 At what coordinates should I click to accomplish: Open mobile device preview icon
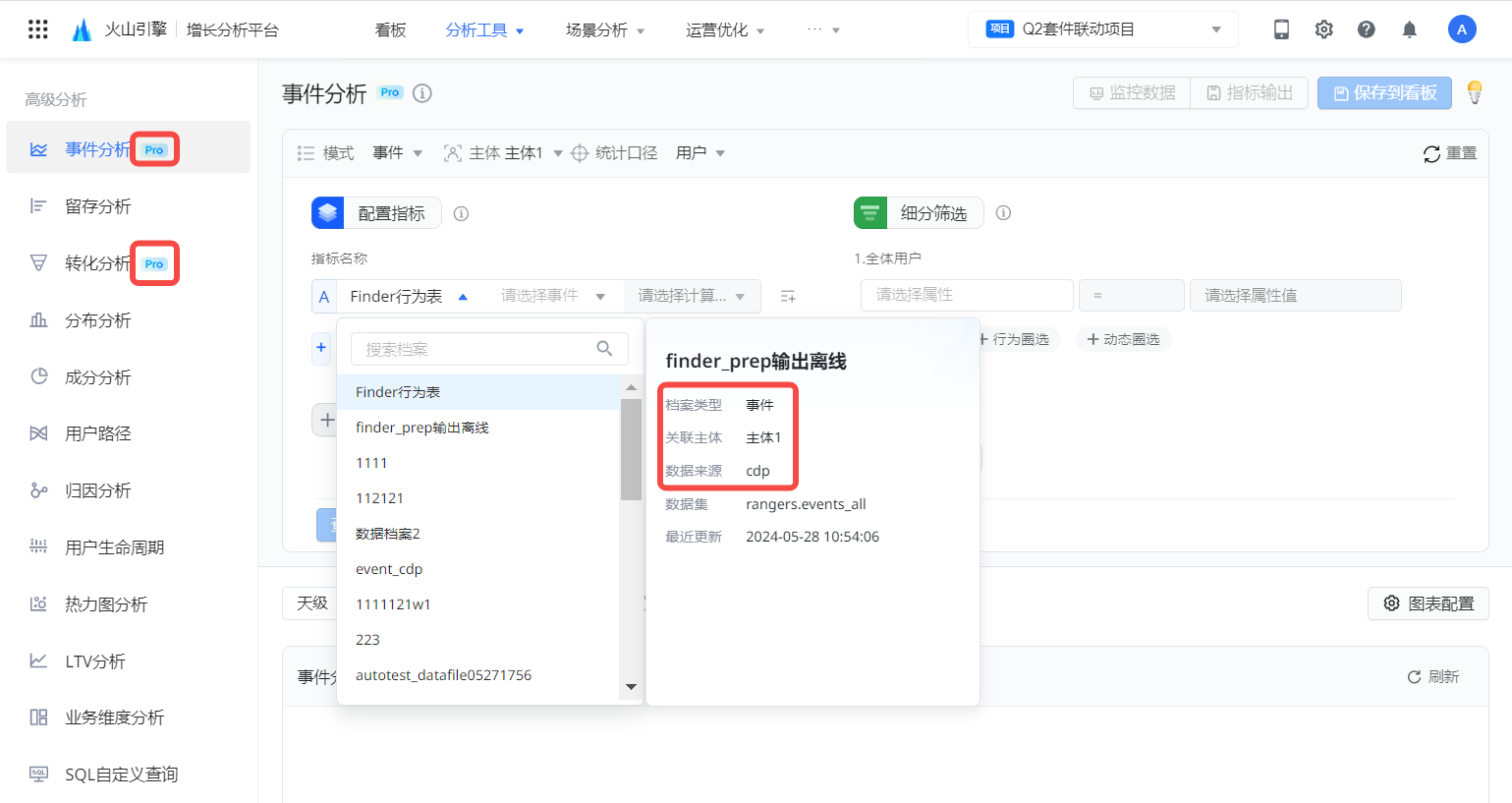(x=1281, y=29)
